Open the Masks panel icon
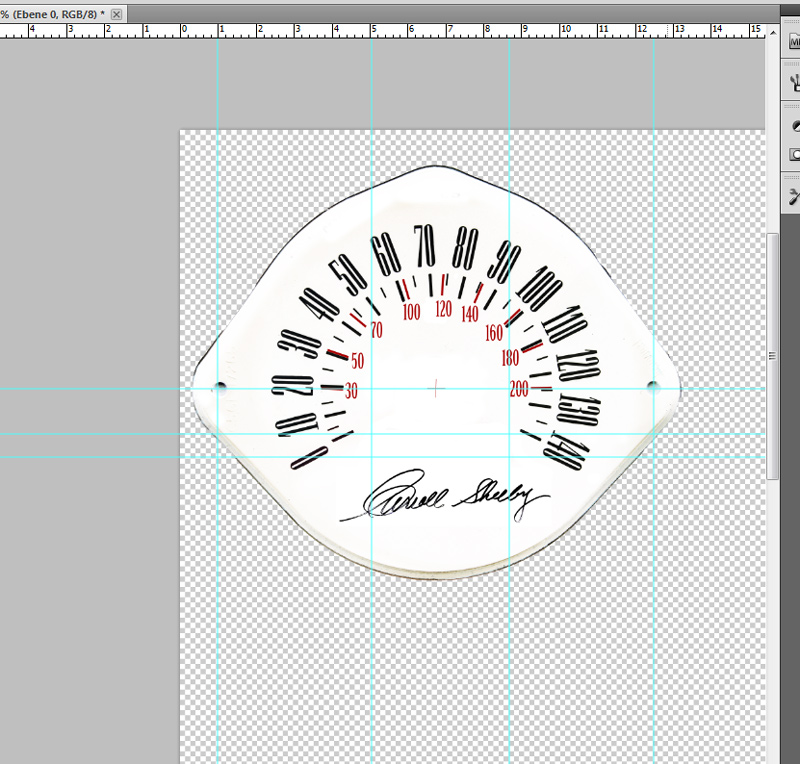This screenshot has height=764, width=800. tap(794, 154)
